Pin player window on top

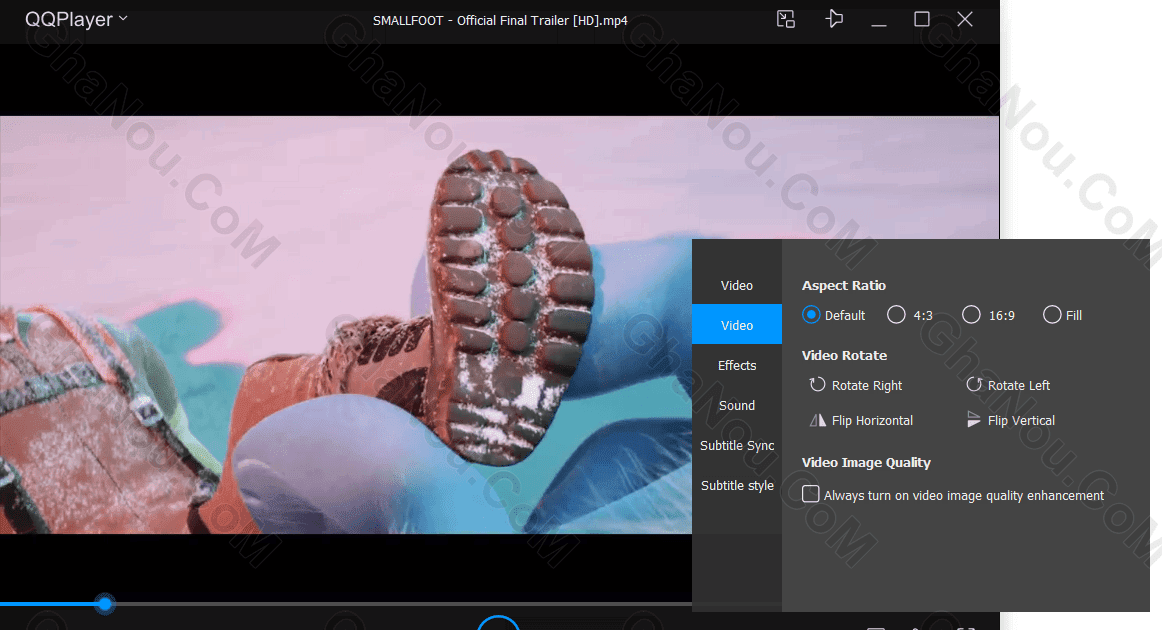(x=834, y=19)
